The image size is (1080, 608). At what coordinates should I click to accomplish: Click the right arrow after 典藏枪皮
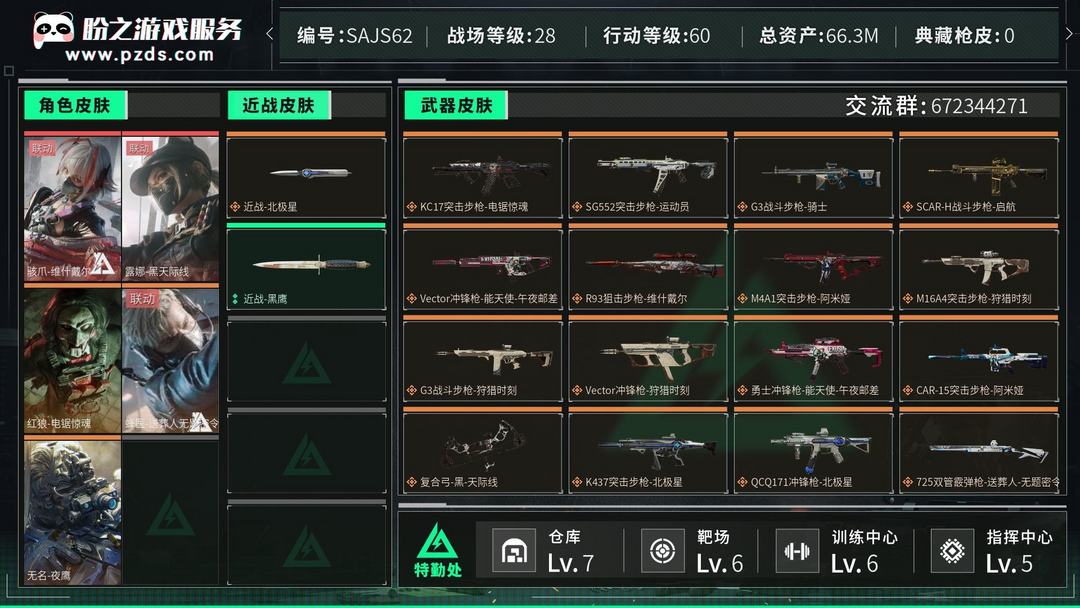[x=1069, y=34]
